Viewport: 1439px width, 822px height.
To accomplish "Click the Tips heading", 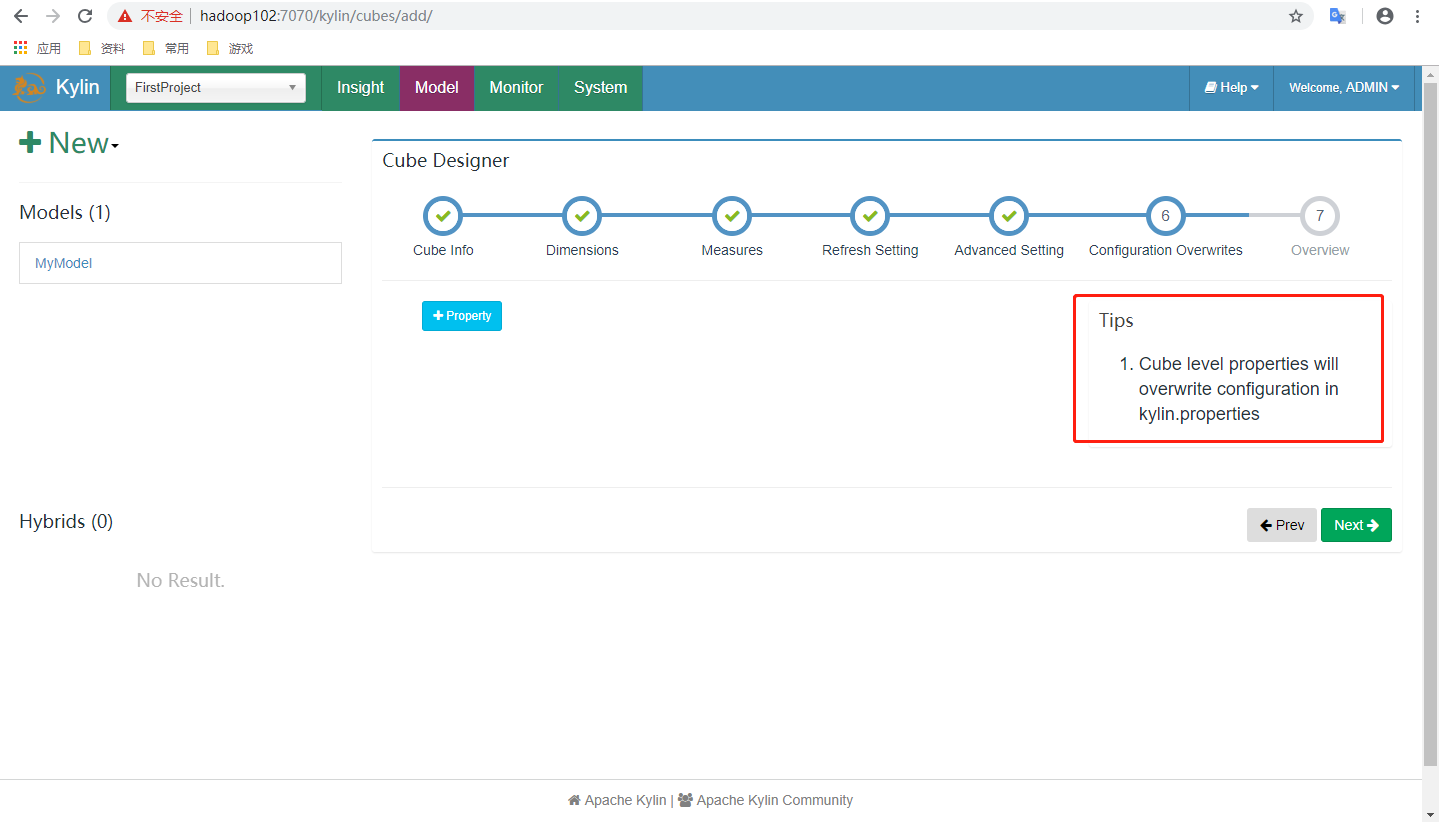I will (x=1116, y=321).
